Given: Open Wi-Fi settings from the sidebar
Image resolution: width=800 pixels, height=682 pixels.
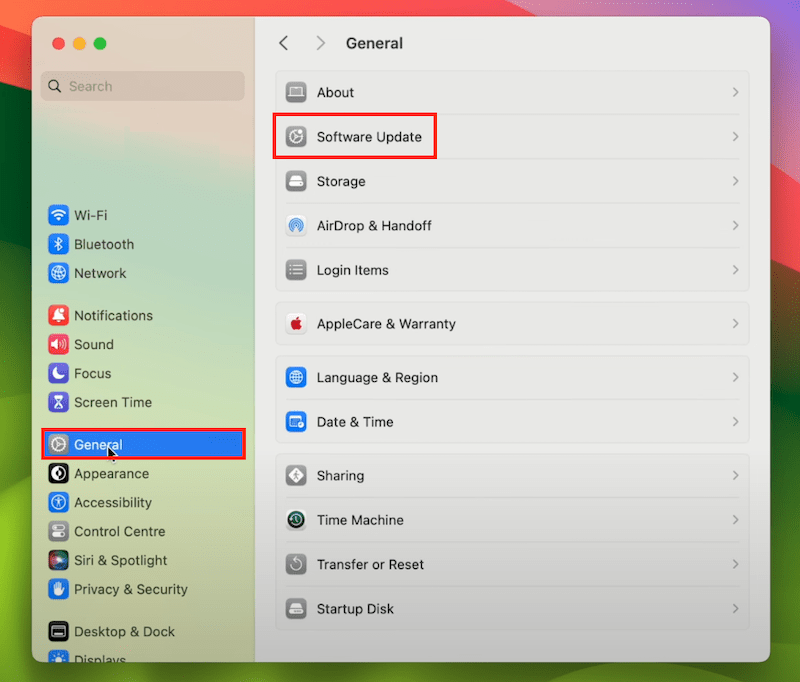Looking at the screenshot, I should pos(59,215).
